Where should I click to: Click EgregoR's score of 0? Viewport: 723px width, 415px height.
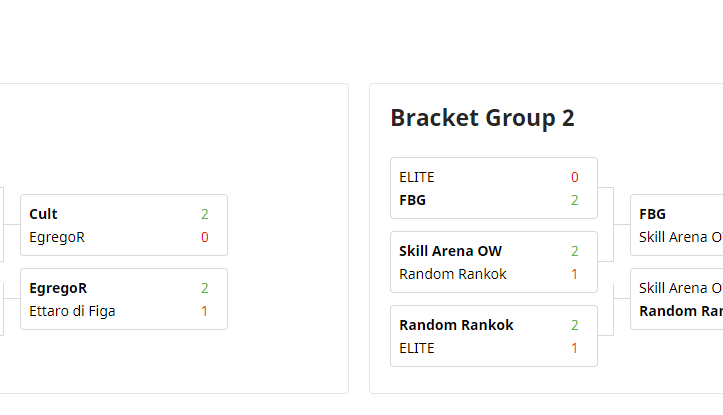(205, 237)
